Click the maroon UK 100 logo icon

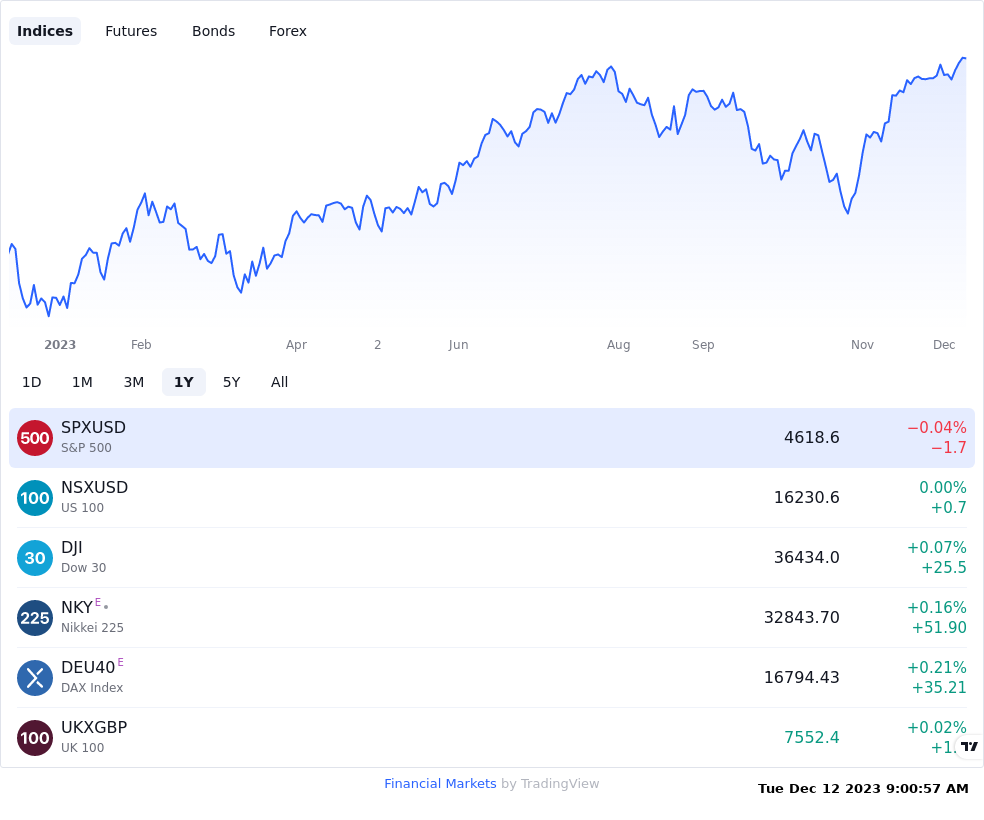click(35, 738)
